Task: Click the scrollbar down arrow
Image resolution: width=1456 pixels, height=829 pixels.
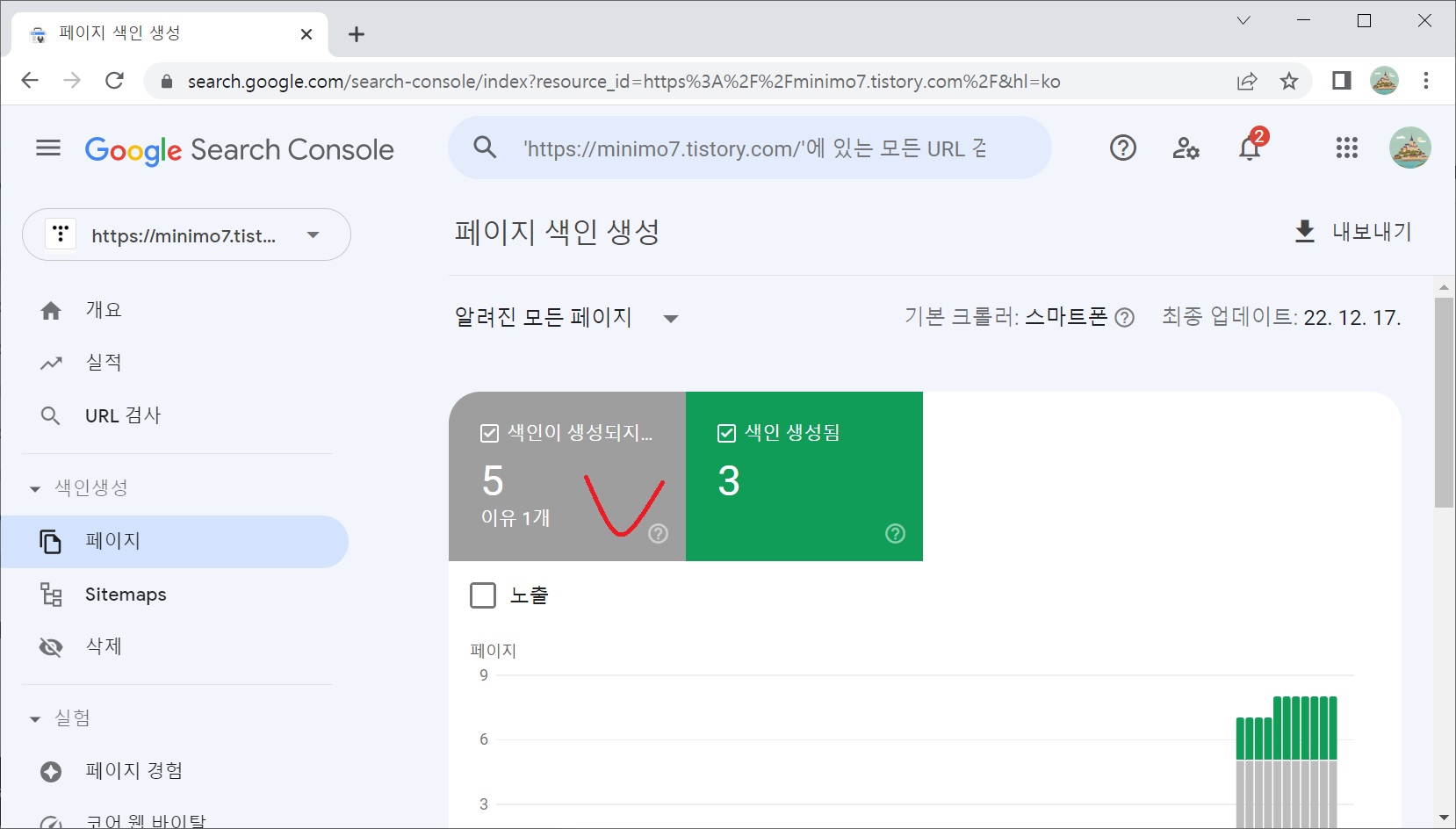Action: point(1444,818)
